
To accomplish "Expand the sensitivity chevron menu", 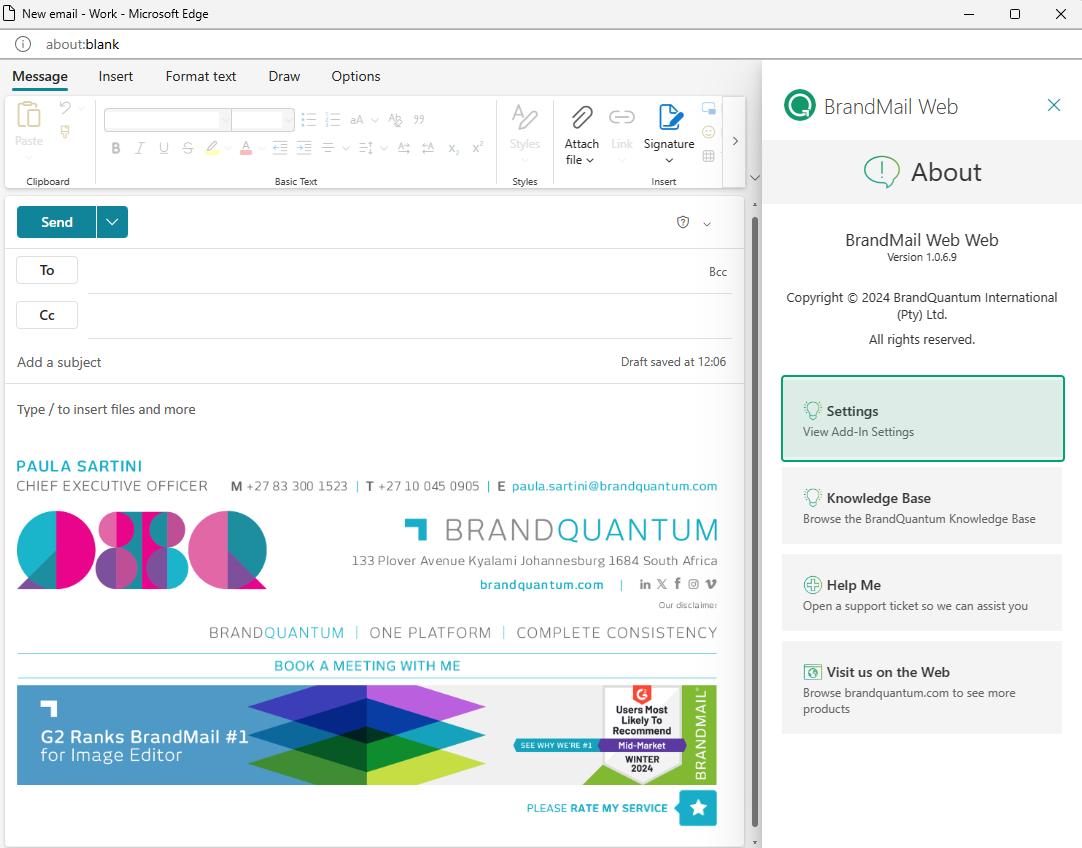I will click(x=707, y=224).
